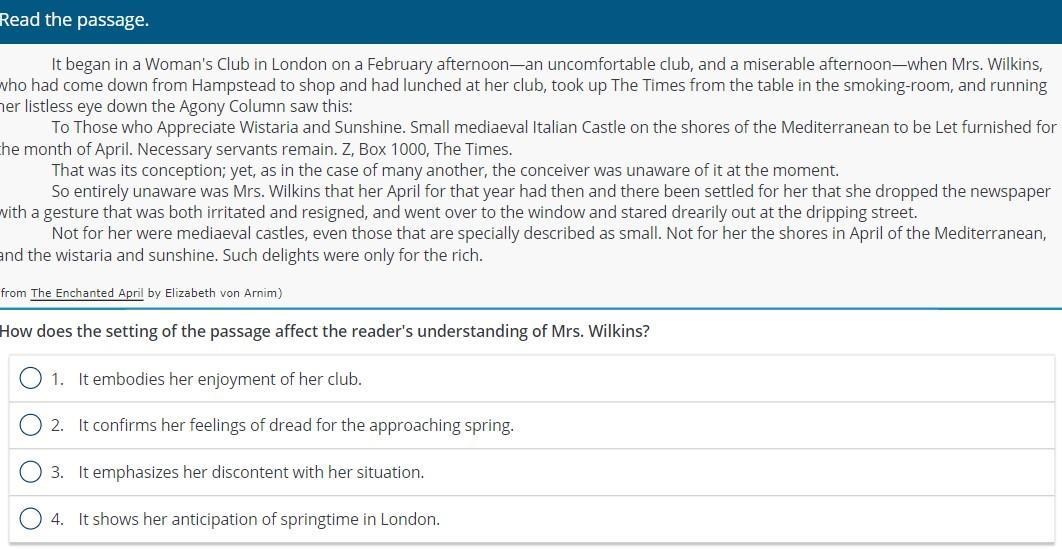
Task: Open the underlined "The Enchanted April" title link
Action: click(87, 293)
